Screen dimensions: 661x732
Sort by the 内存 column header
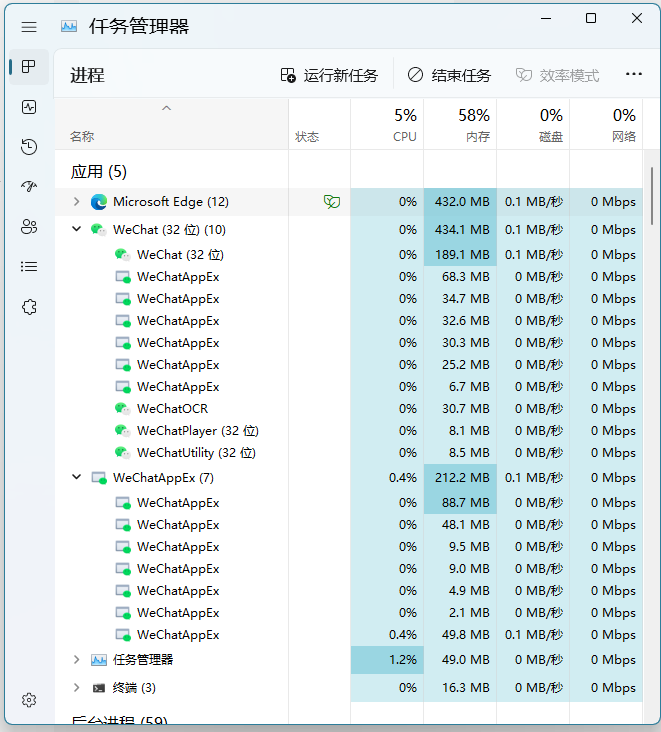[x=460, y=125]
